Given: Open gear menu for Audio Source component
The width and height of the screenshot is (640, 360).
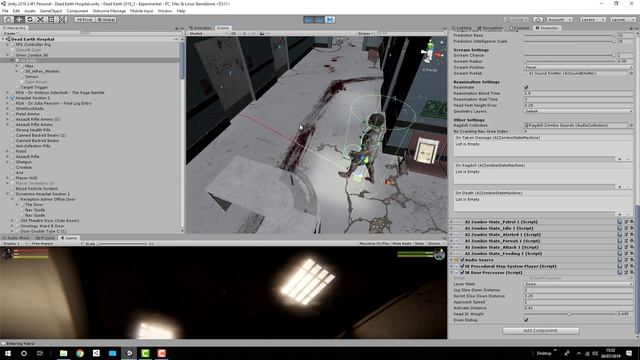Looking at the screenshot, I should pyautogui.click(x=631, y=260).
